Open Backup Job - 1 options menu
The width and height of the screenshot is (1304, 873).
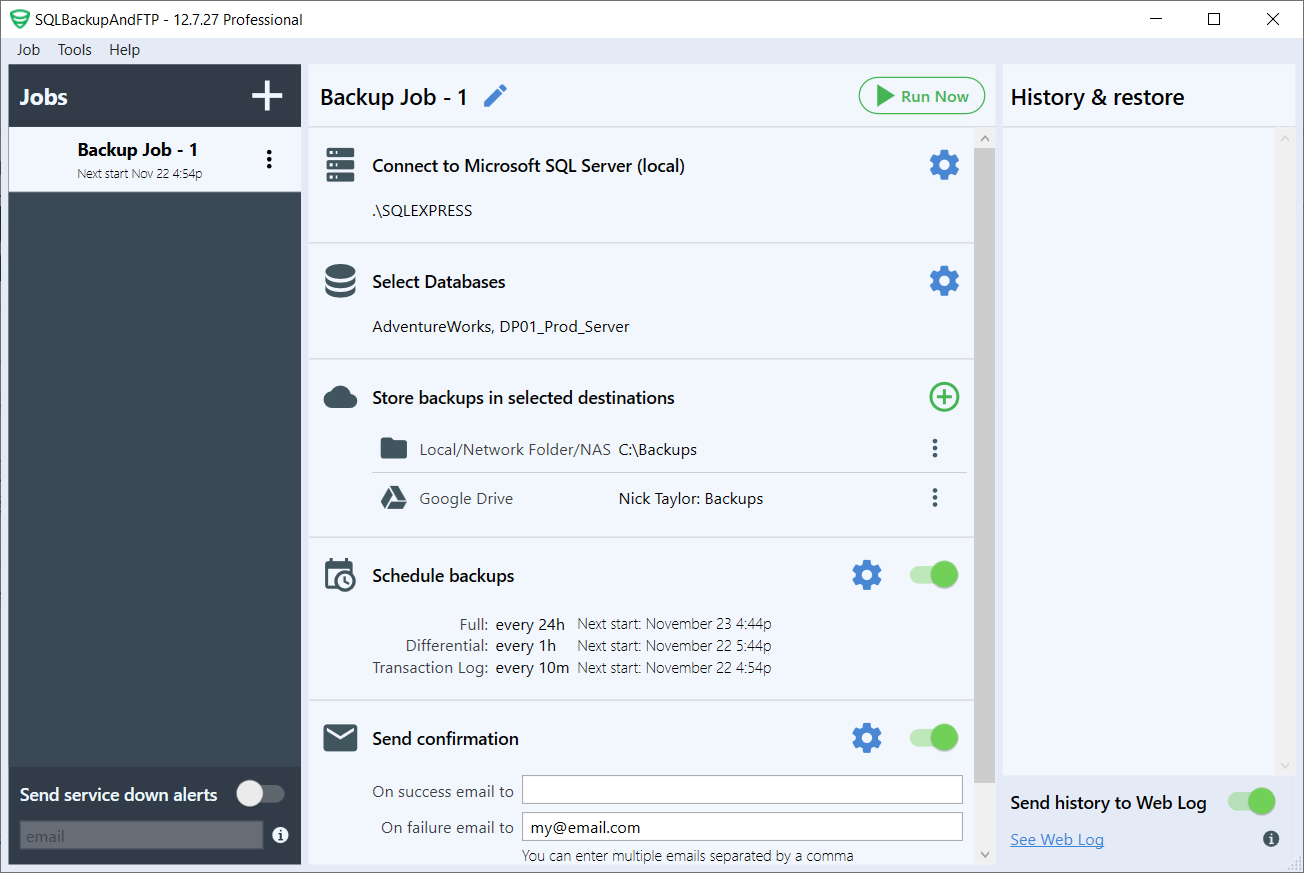269,158
